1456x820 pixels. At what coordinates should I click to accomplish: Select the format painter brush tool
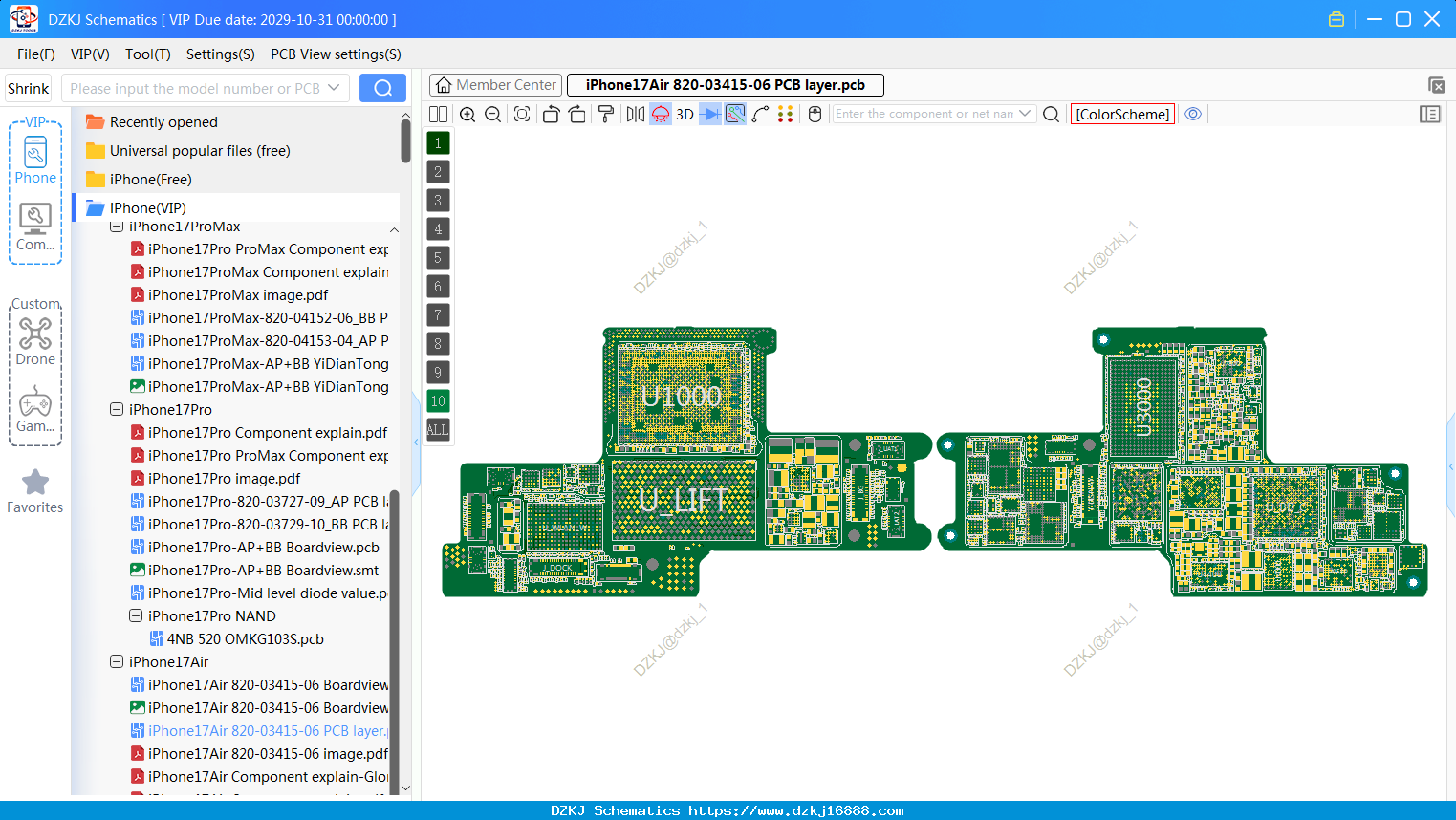[606, 114]
